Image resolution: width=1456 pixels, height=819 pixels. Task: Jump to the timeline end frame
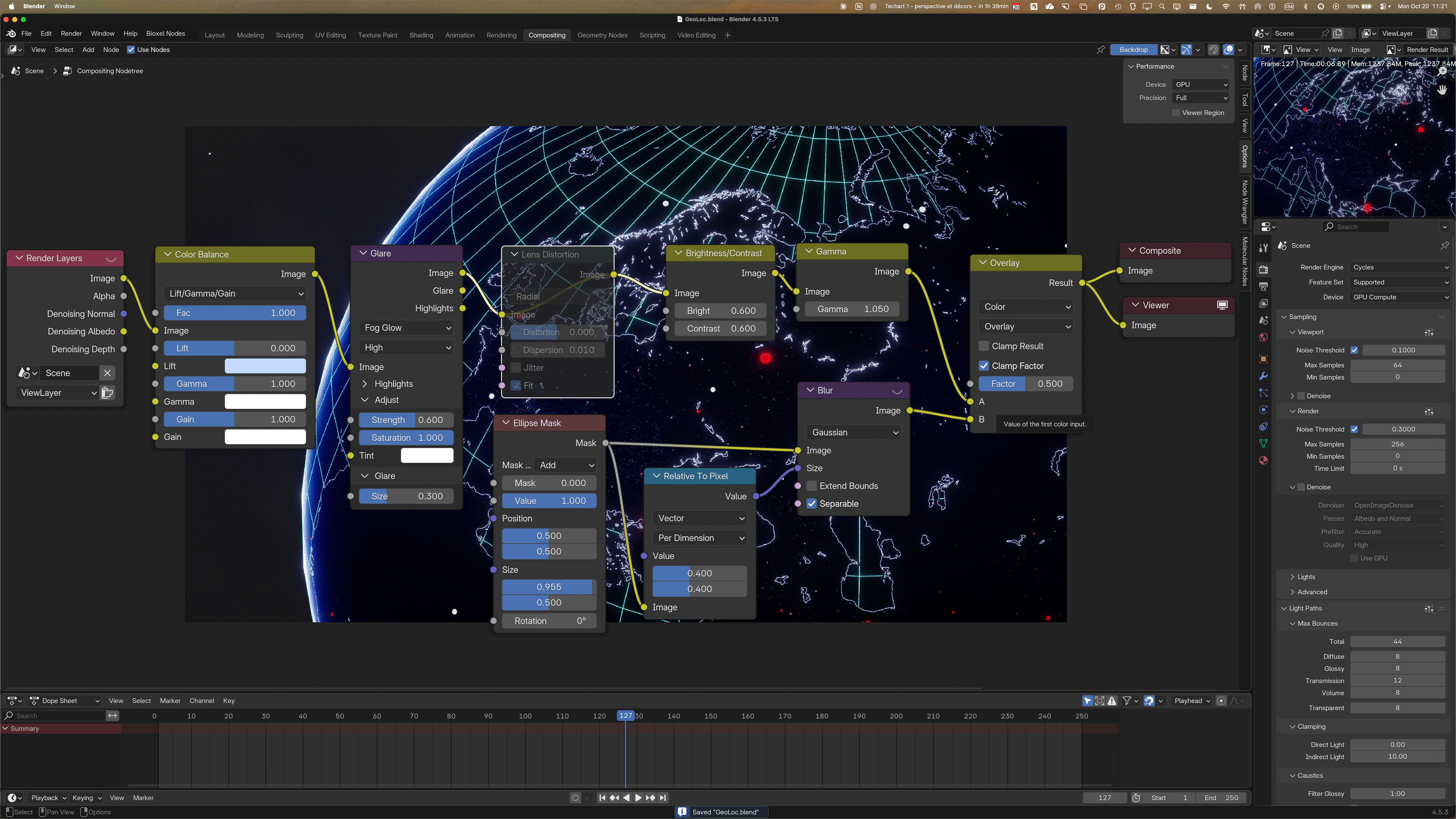click(663, 798)
